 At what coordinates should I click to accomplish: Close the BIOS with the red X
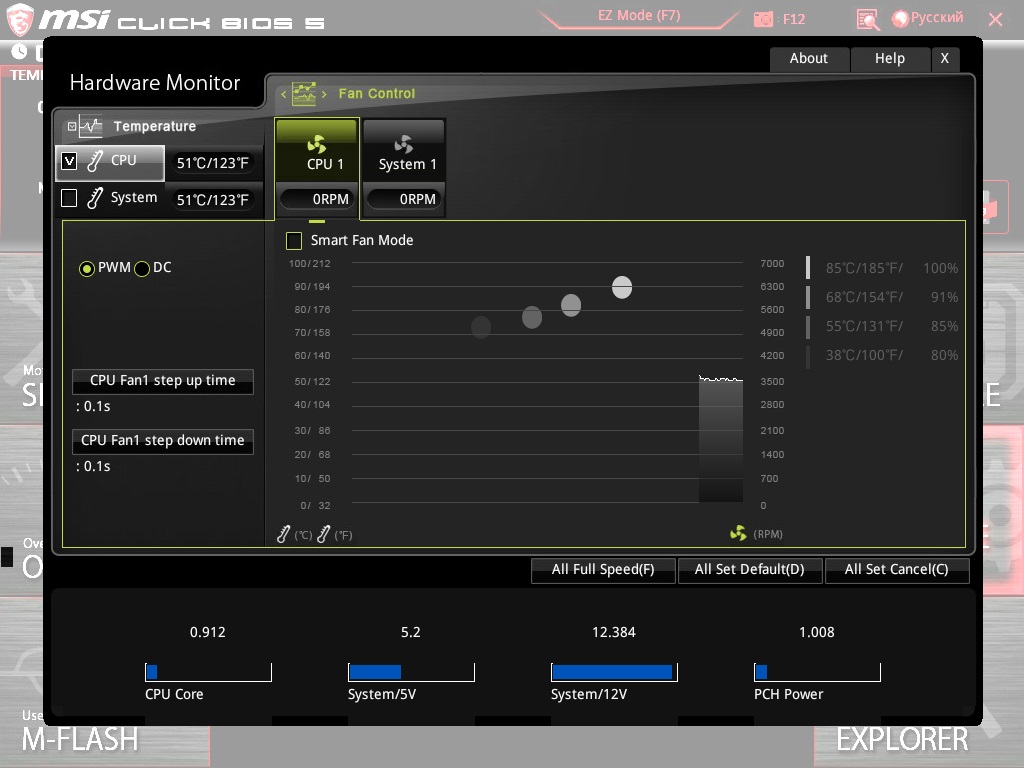click(995, 20)
